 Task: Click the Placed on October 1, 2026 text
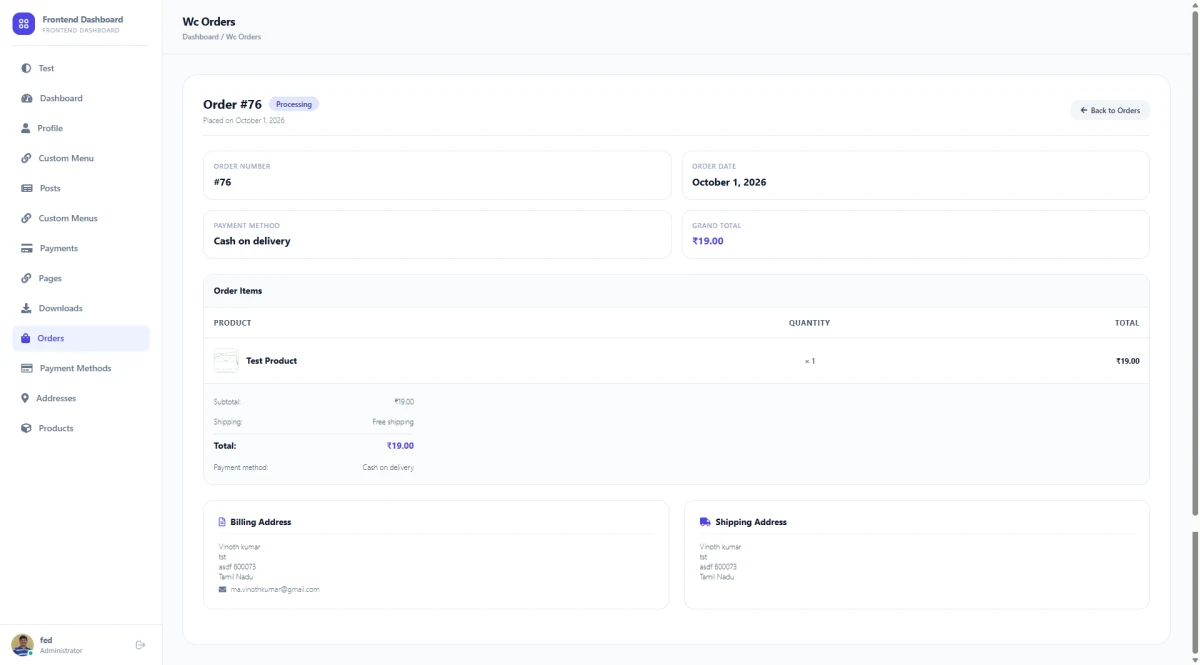pyautogui.click(x=244, y=120)
